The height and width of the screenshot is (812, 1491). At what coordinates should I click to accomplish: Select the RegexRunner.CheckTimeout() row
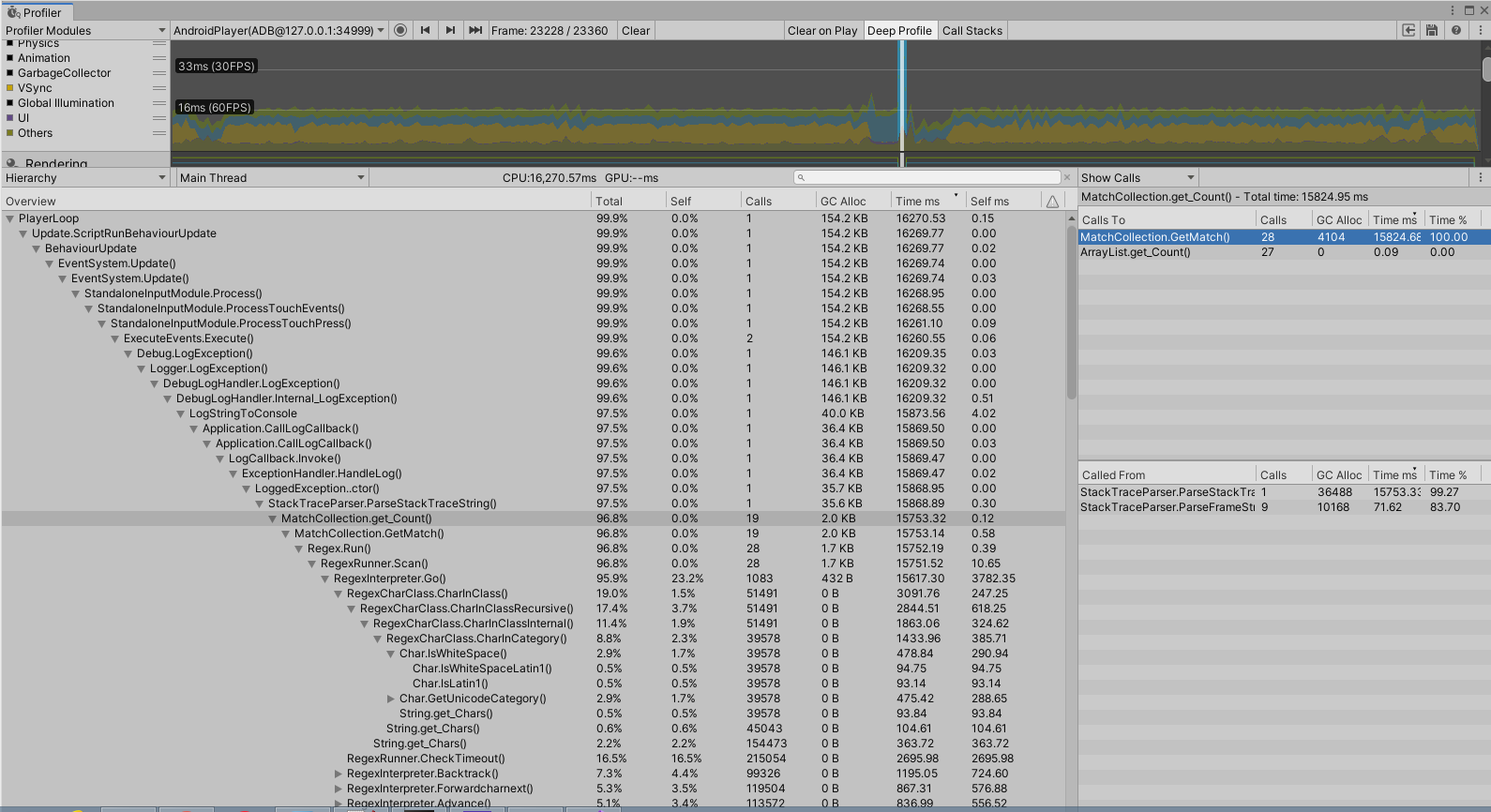pos(534,759)
